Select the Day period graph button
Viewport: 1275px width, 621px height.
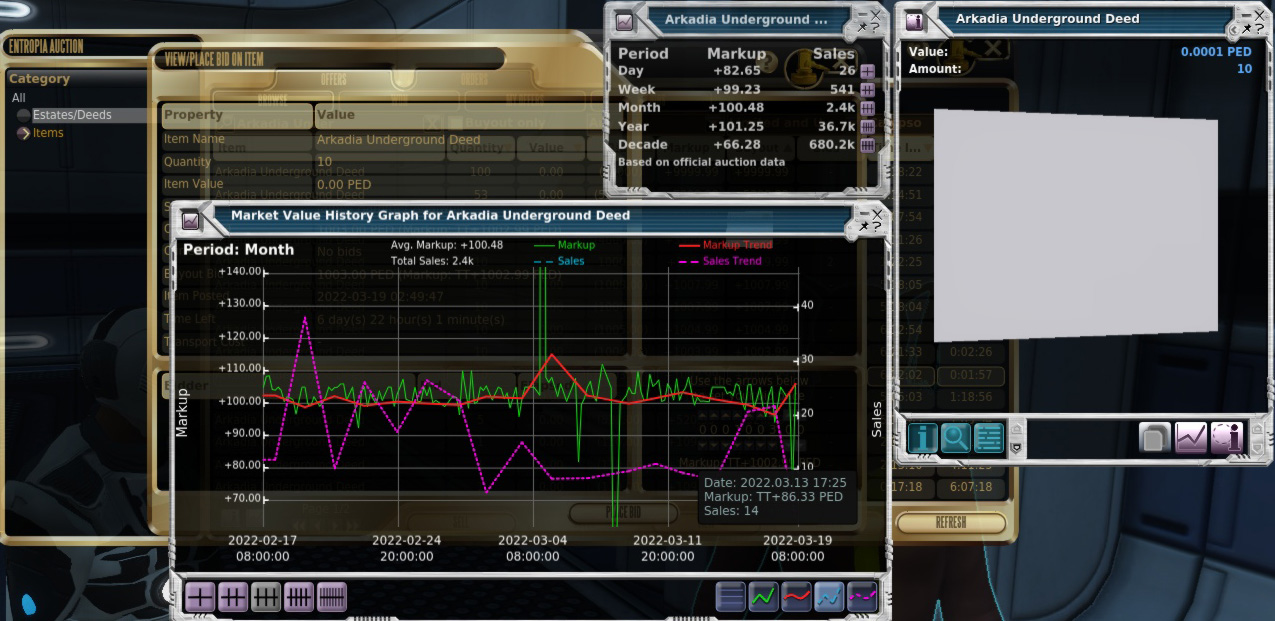coord(200,597)
